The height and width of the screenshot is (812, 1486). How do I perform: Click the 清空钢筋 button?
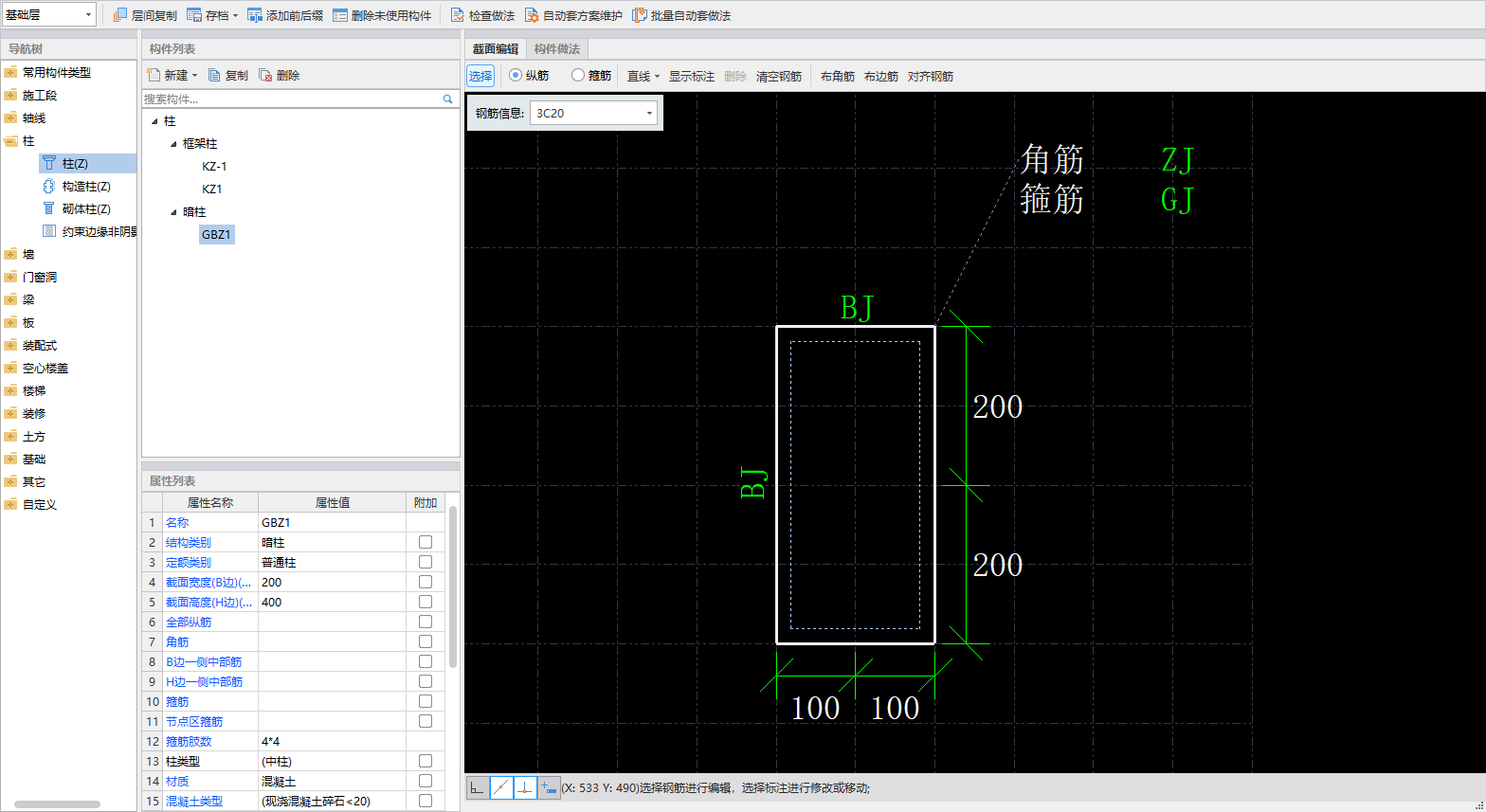tap(779, 76)
